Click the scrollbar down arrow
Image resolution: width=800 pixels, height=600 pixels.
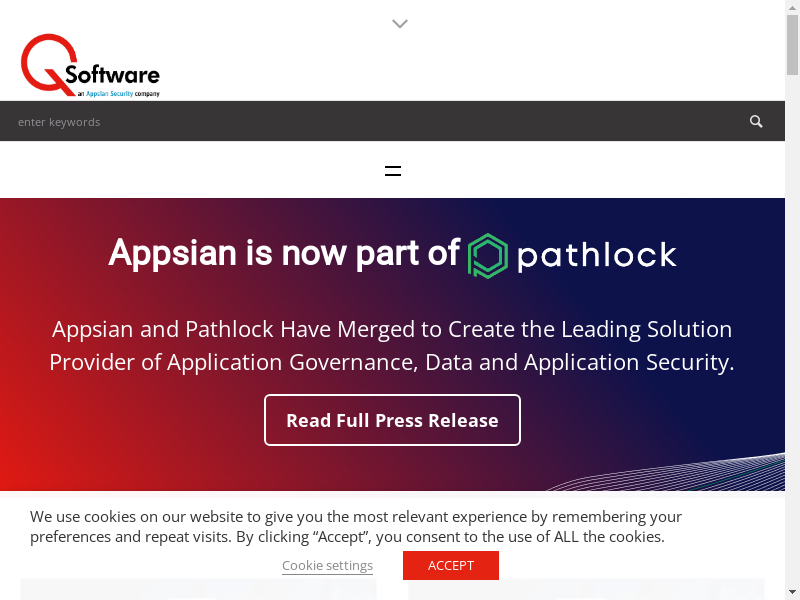(792, 592)
